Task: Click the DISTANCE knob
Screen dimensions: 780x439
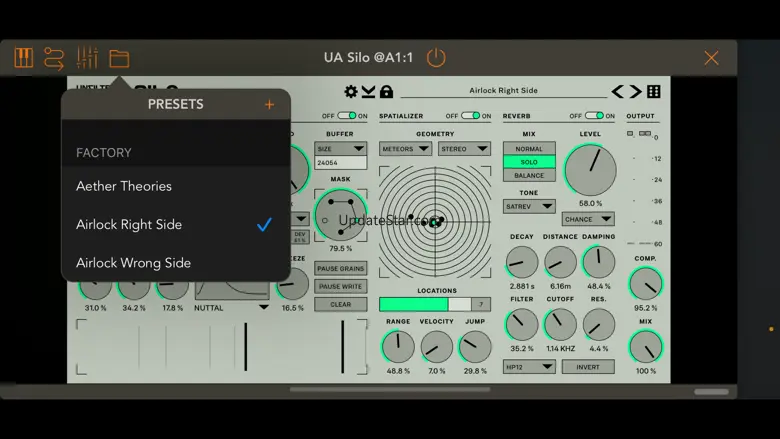Action: tap(560, 262)
